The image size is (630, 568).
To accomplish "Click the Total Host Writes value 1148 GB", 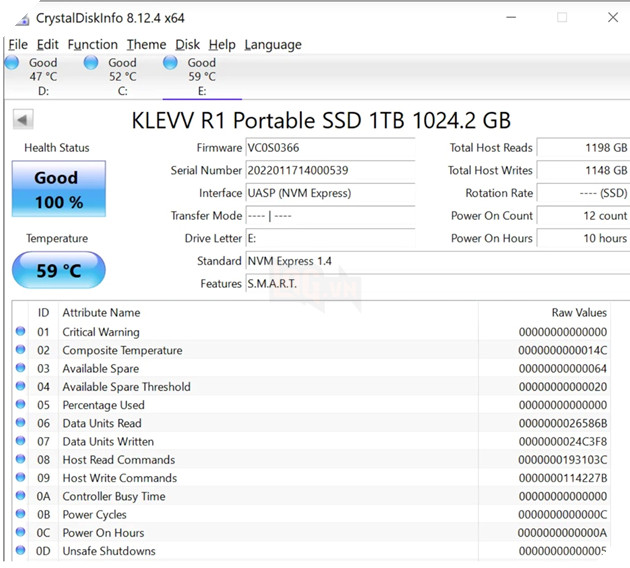I will click(583, 170).
